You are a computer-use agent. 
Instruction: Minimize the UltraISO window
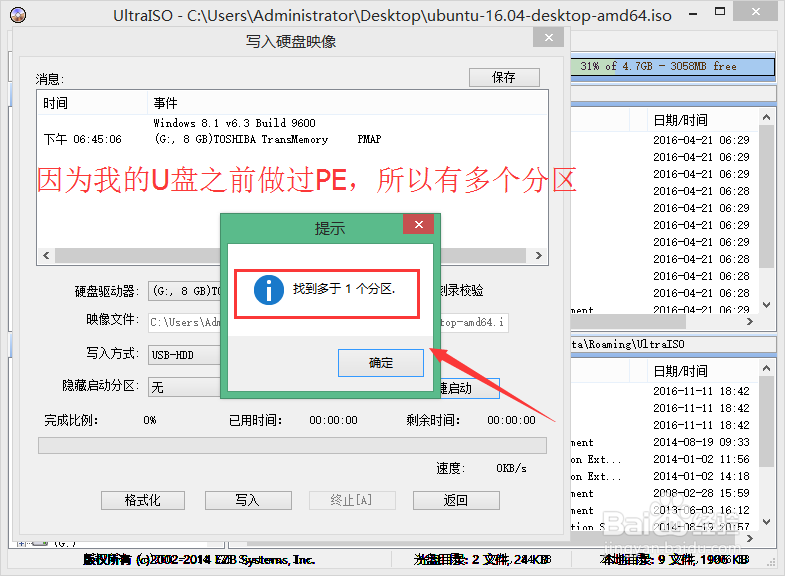click(693, 14)
